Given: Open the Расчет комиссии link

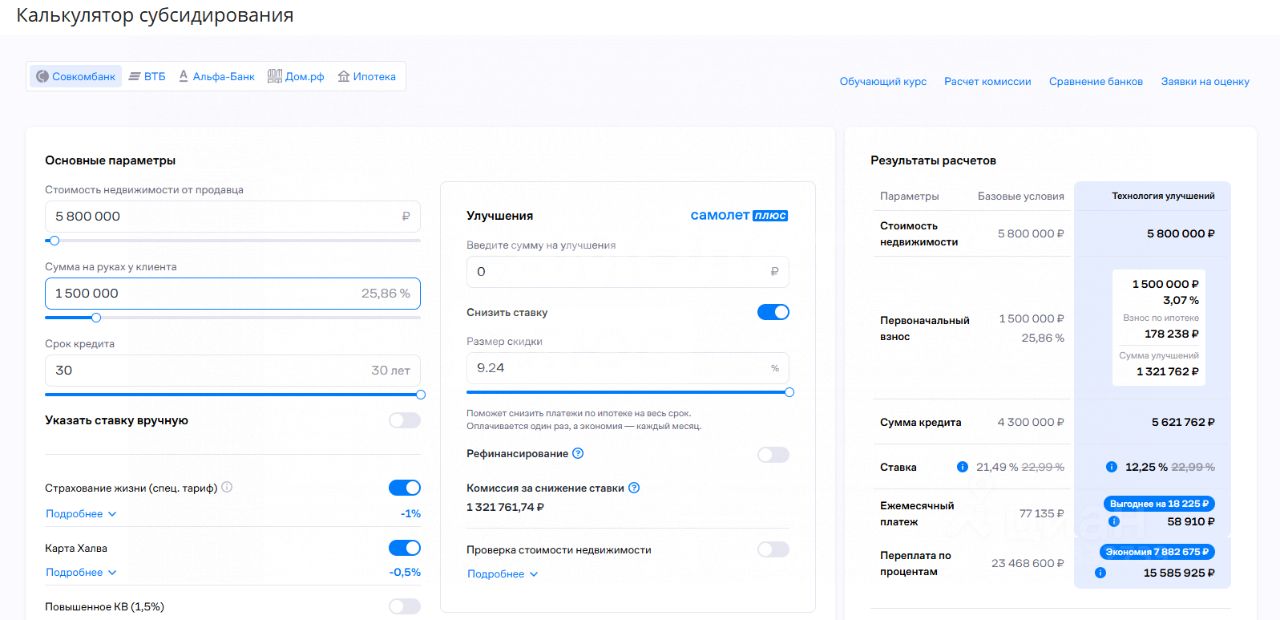Looking at the screenshot, I should pyautogui.click(x=987, y=81).
